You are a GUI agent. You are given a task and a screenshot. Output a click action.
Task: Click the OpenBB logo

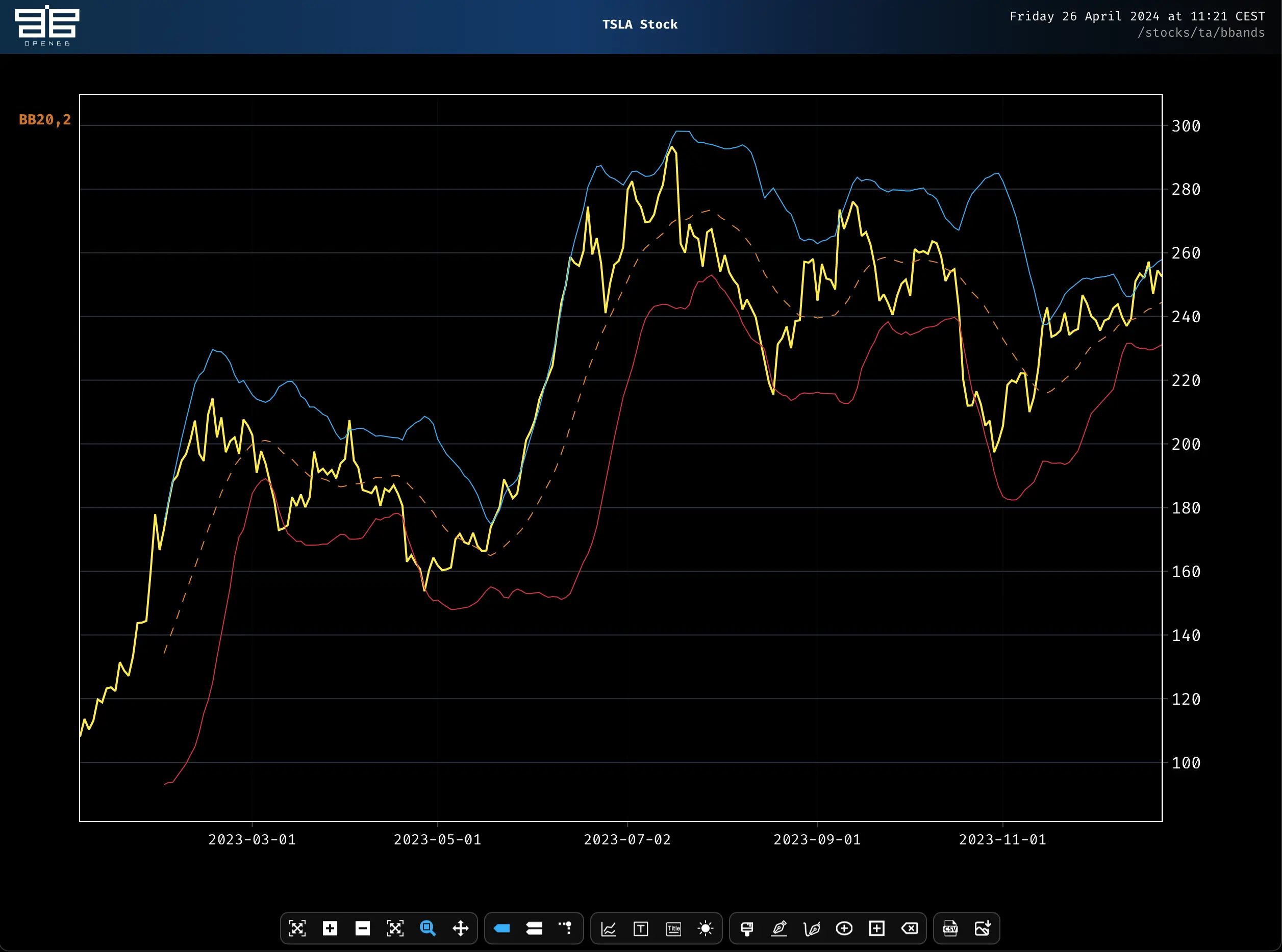(47, 25)
